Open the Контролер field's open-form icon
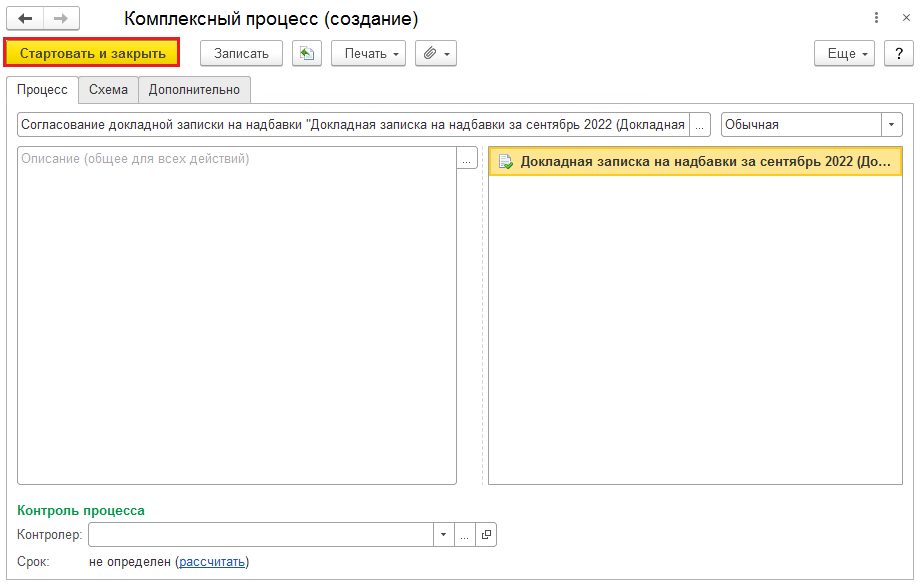 pyautogui.click(x=486, y=535)
